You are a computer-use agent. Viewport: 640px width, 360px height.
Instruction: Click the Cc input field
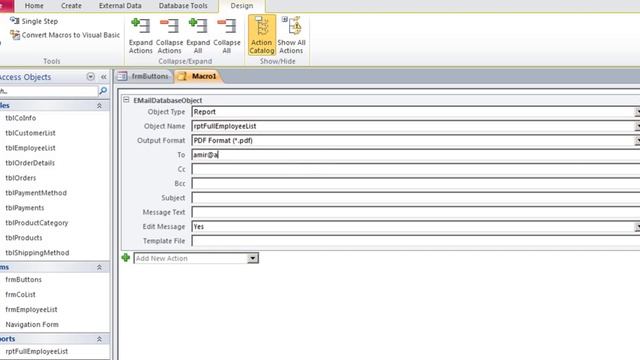tap(416, 169)
